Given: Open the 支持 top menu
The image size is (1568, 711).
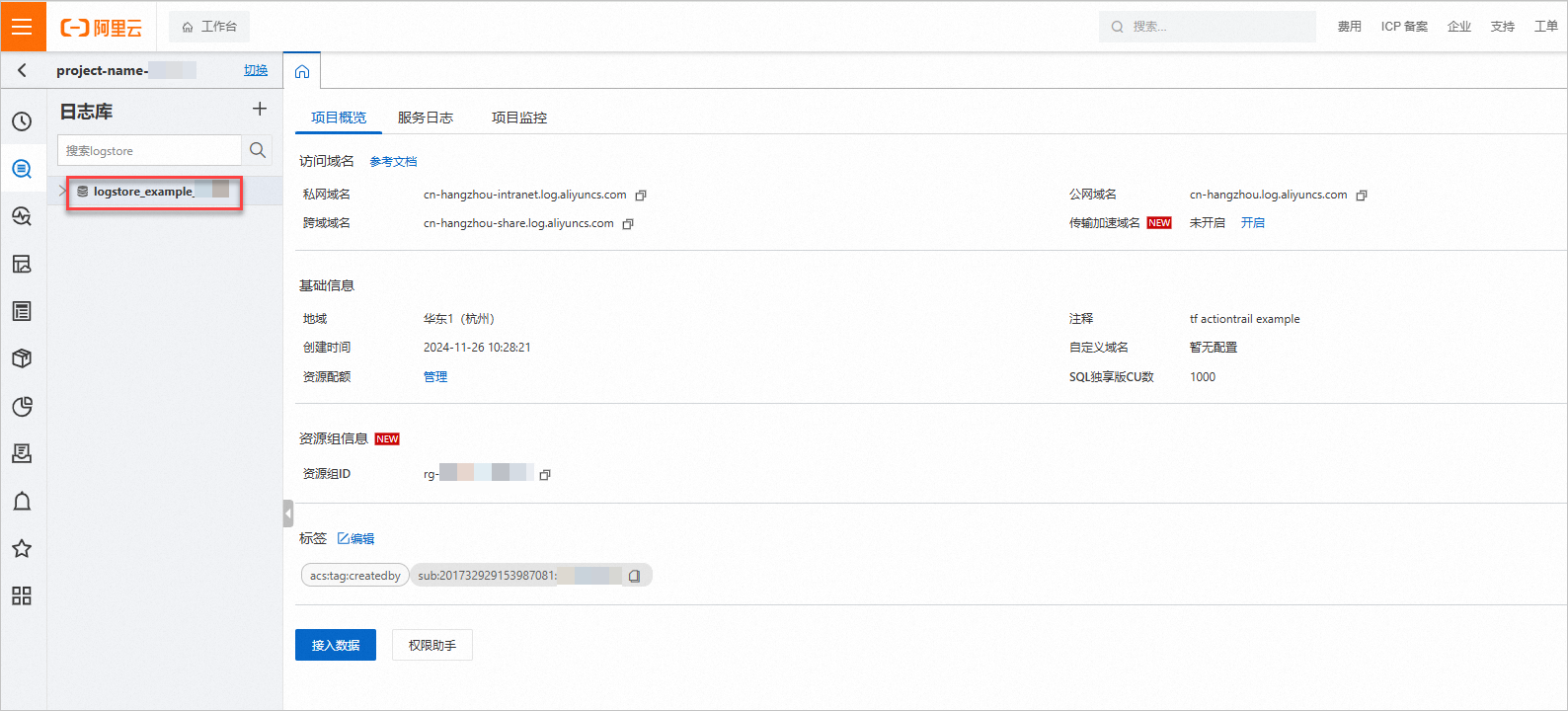Looking at the screenshot, I should 1503,27.
